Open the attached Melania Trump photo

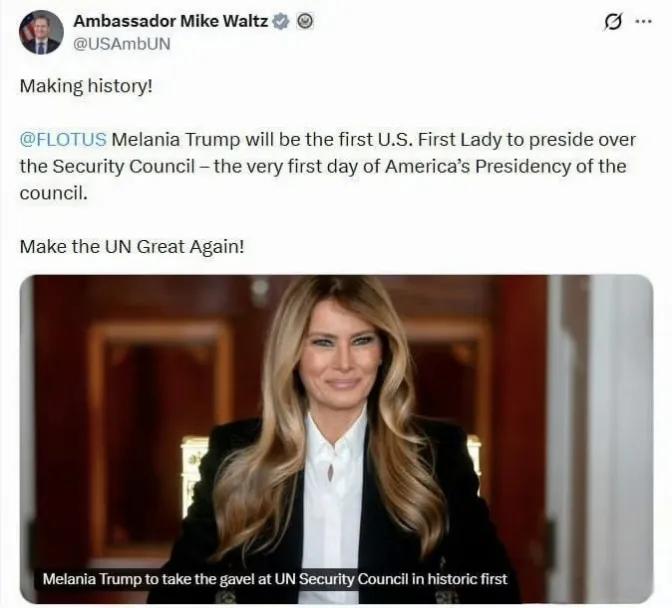pyautogui.click(x=336, y=439)
